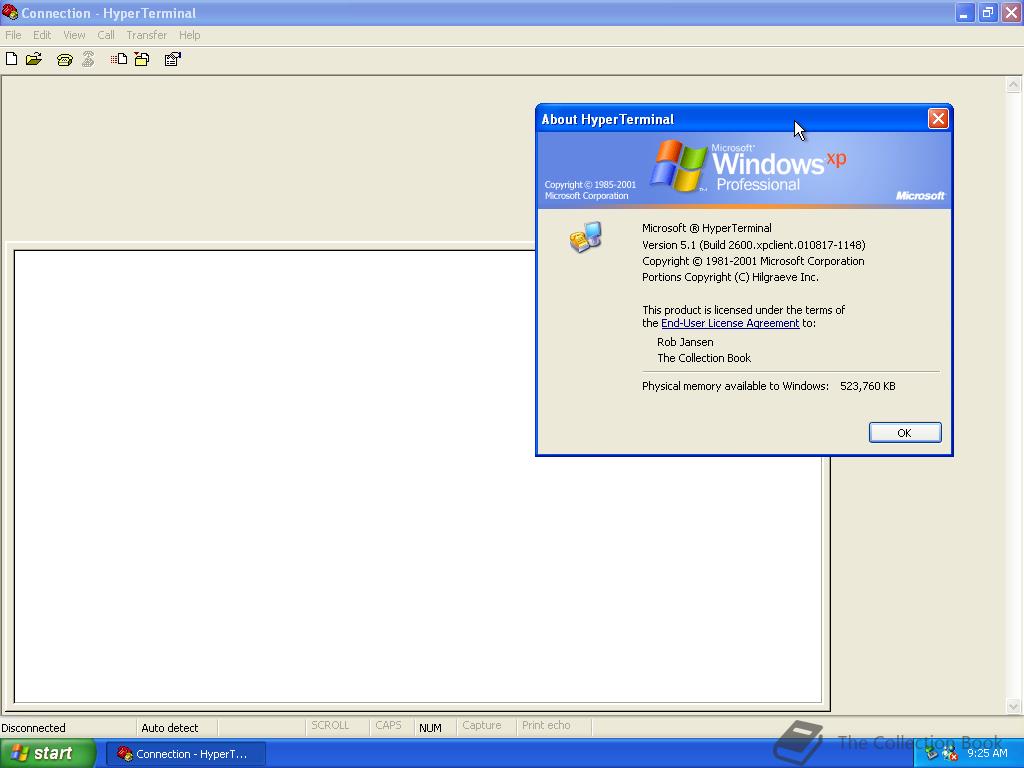Image resolution: width=1024 pixels, height=768 pixels.
Task: Click the 523,760 KB memory value
Action: coord(867,386)
